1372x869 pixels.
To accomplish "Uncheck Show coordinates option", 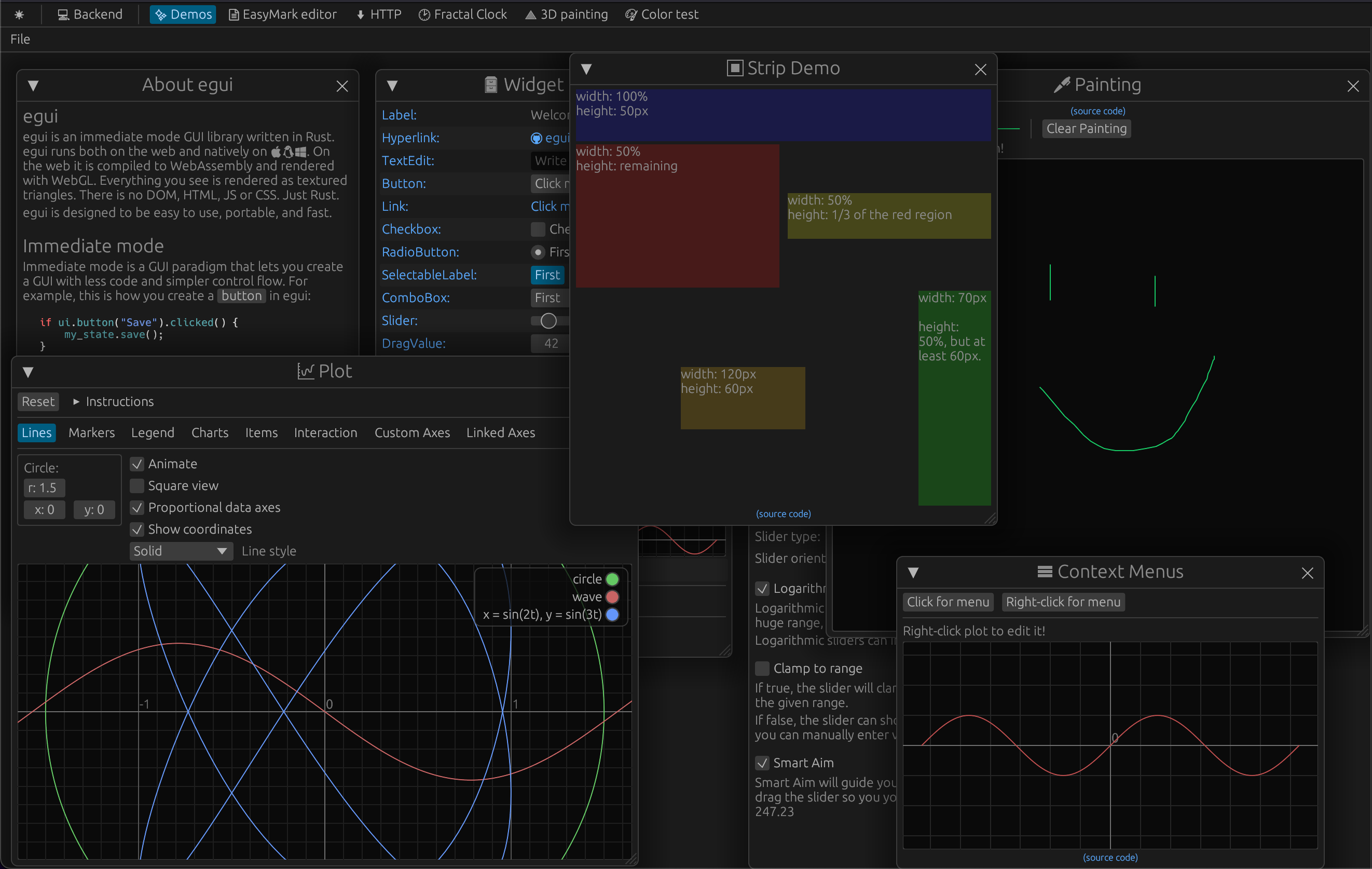I will pyautogui.click(x=138, y=529).
